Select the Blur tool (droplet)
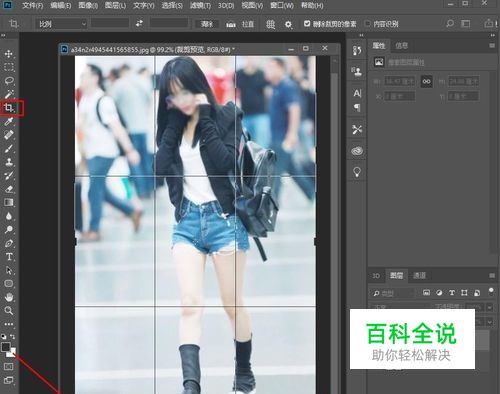 9,216
